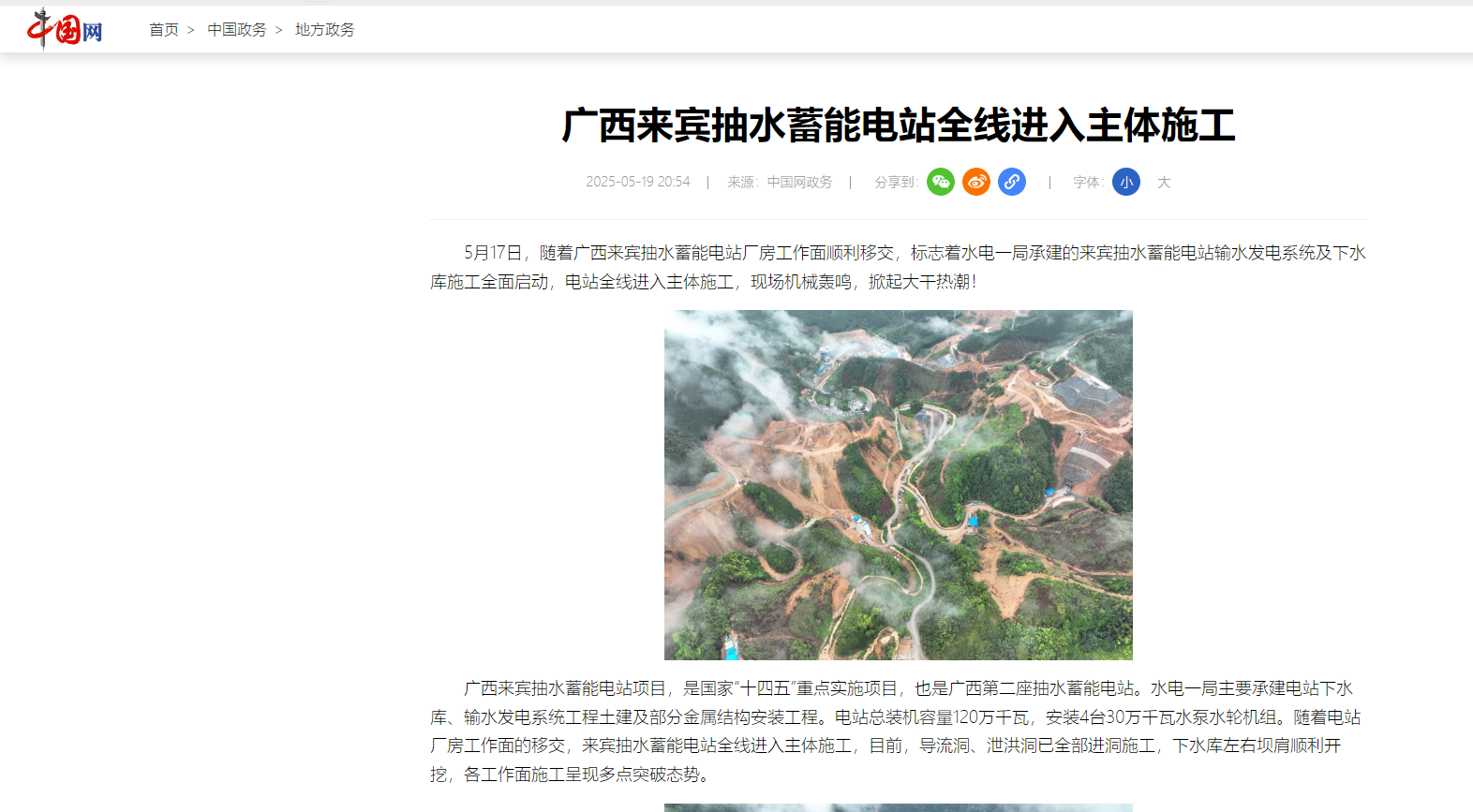The height and width of the screenshot is (812, 1473).
Task: Share article via WeChat icon
Action: (x=941, y=182)
